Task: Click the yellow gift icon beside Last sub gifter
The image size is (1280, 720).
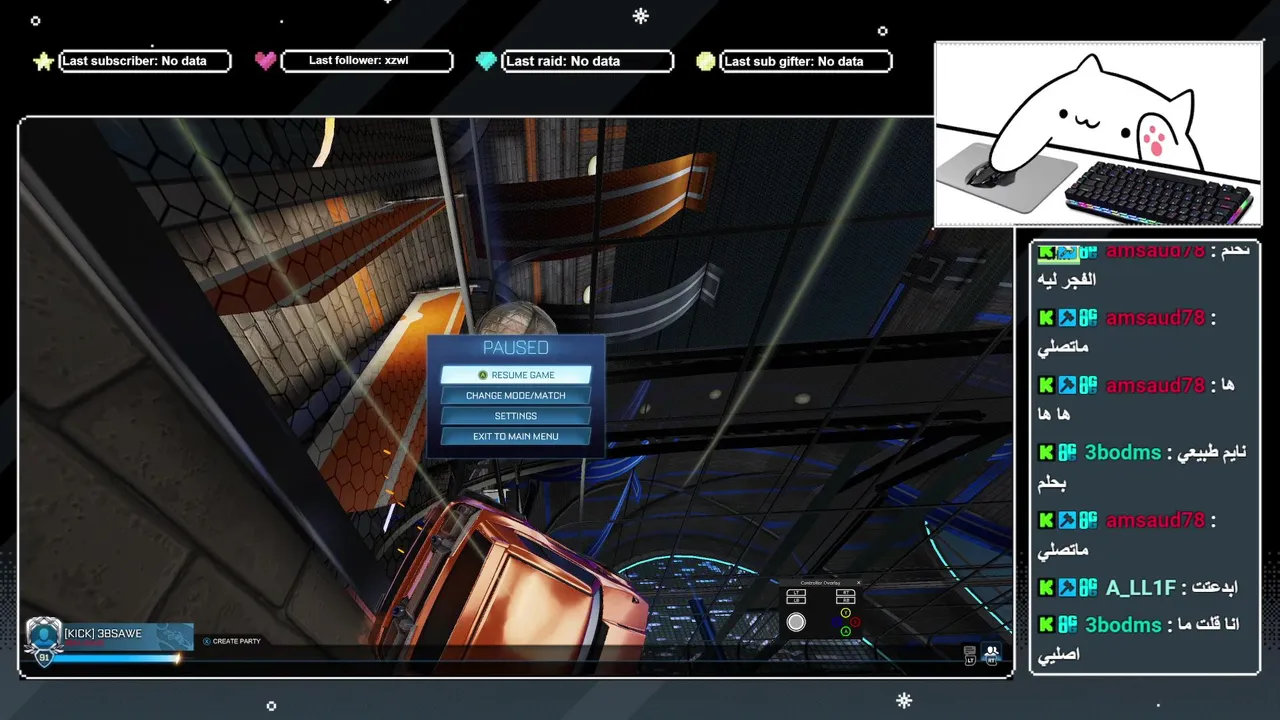Action: click(706, 61)
